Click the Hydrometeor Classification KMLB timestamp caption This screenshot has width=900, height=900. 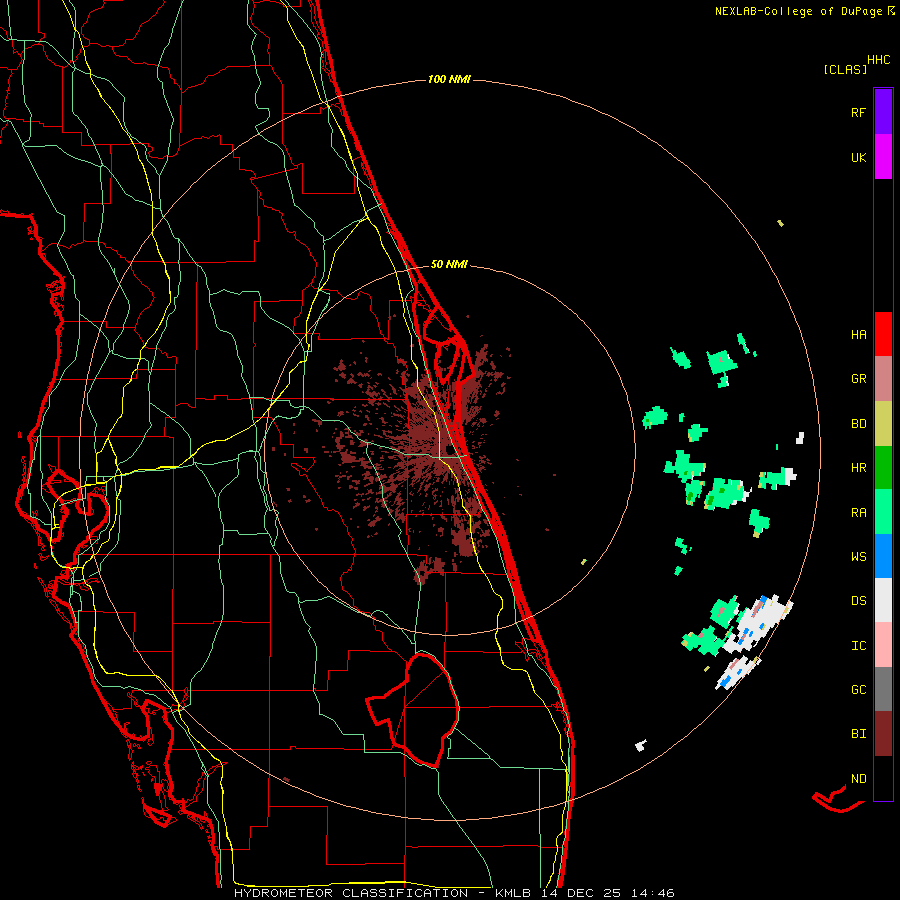454,893
